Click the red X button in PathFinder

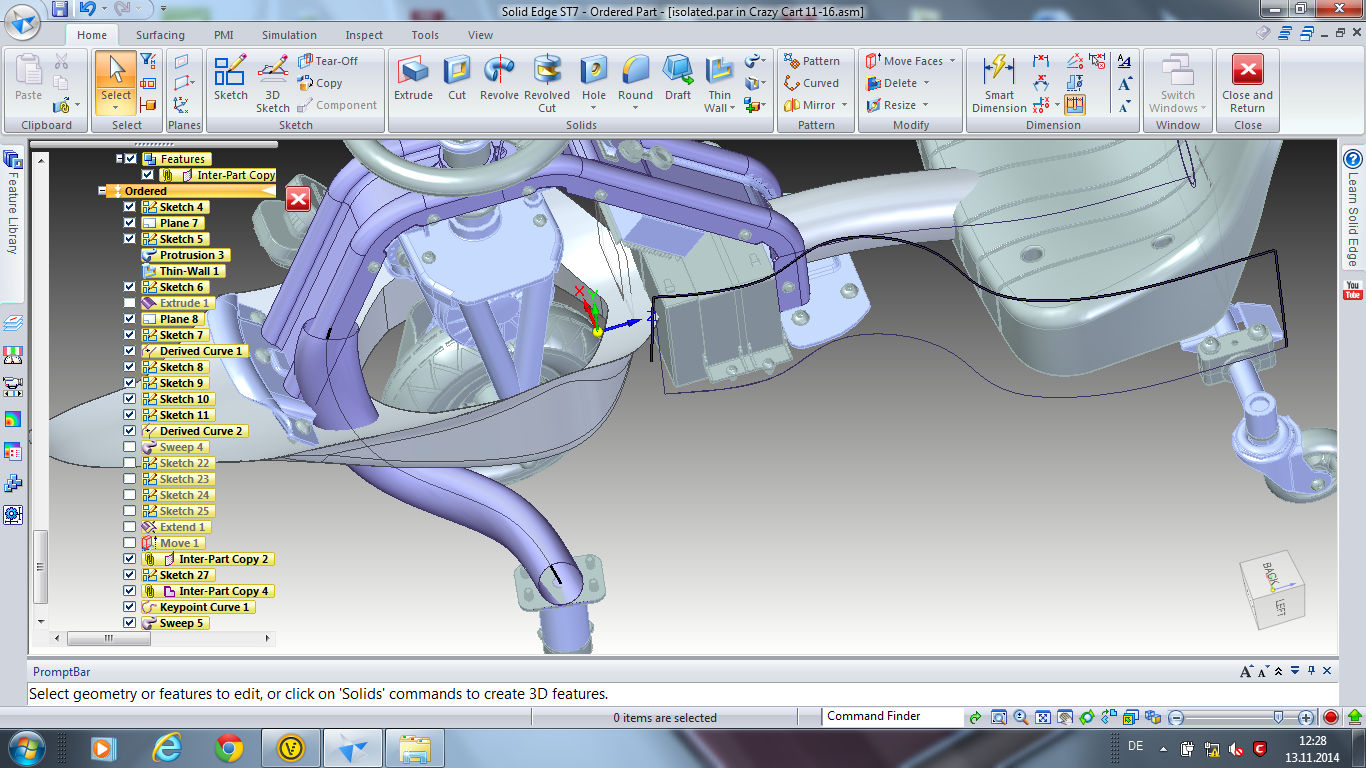[x=298, y=199]
